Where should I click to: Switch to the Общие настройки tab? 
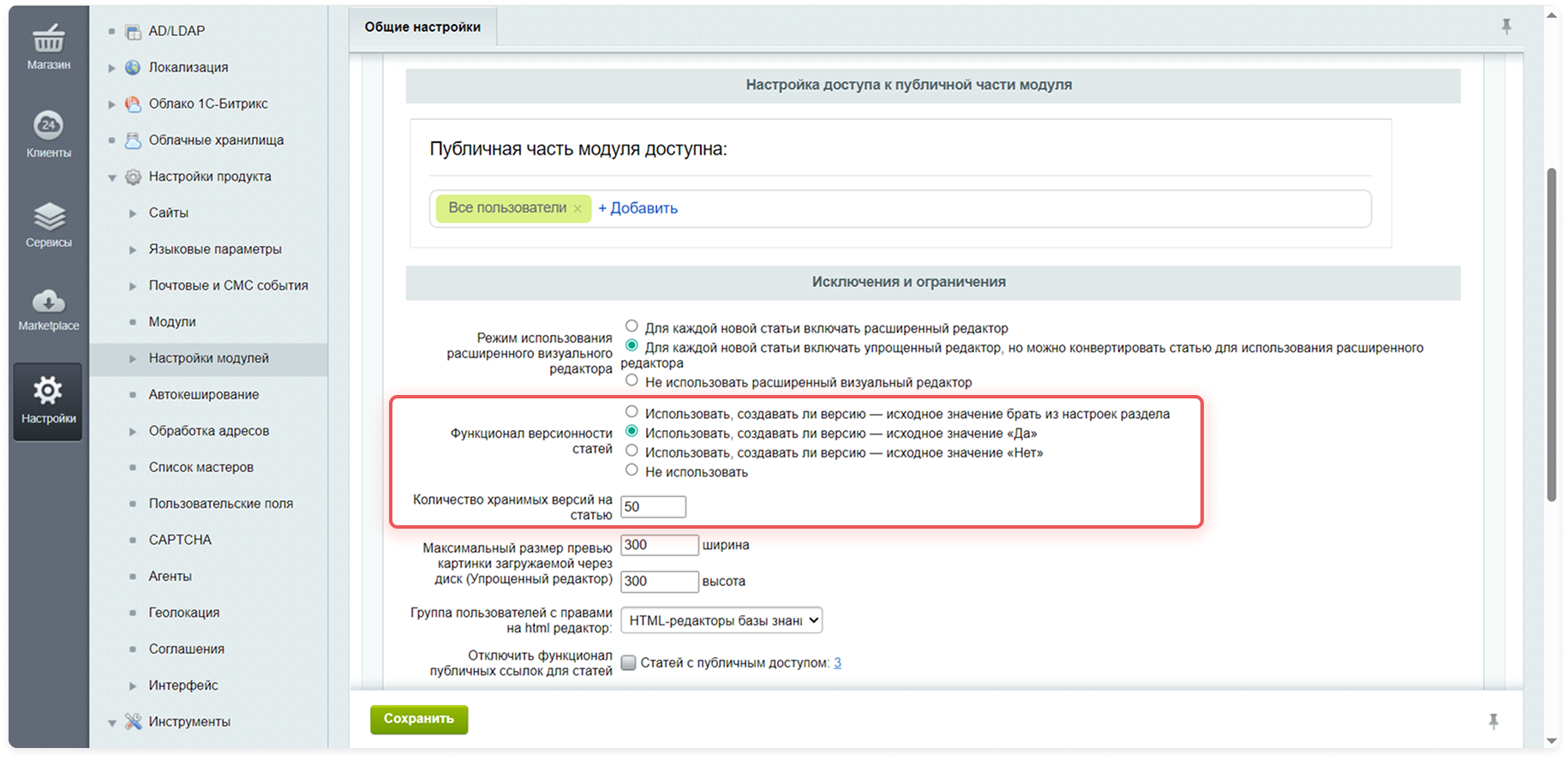pos(422,27)
